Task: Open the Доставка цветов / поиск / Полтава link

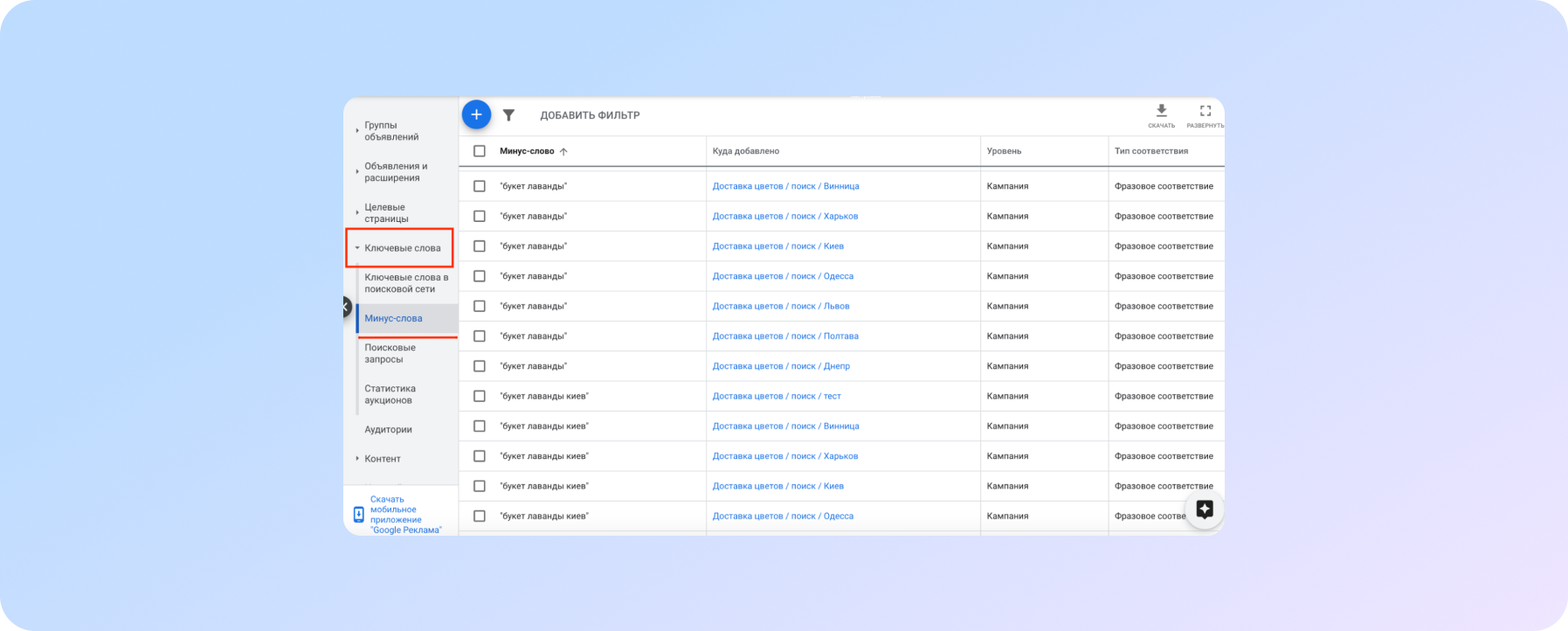Action: coord(785,336)
